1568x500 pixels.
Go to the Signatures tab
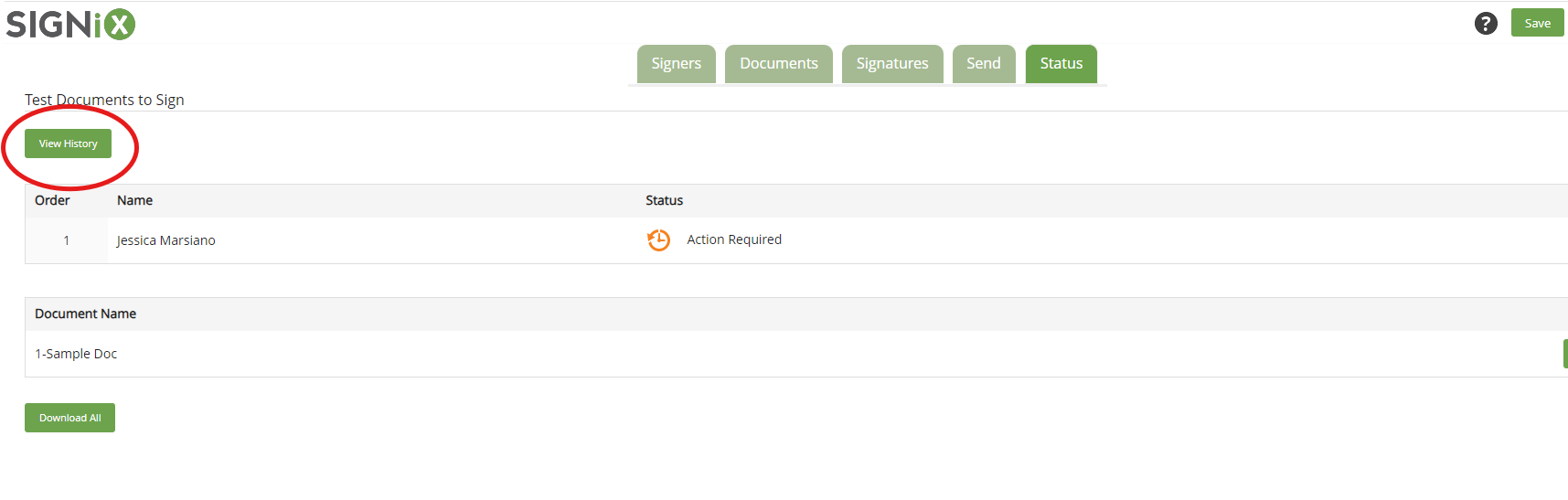click(892, 64)
